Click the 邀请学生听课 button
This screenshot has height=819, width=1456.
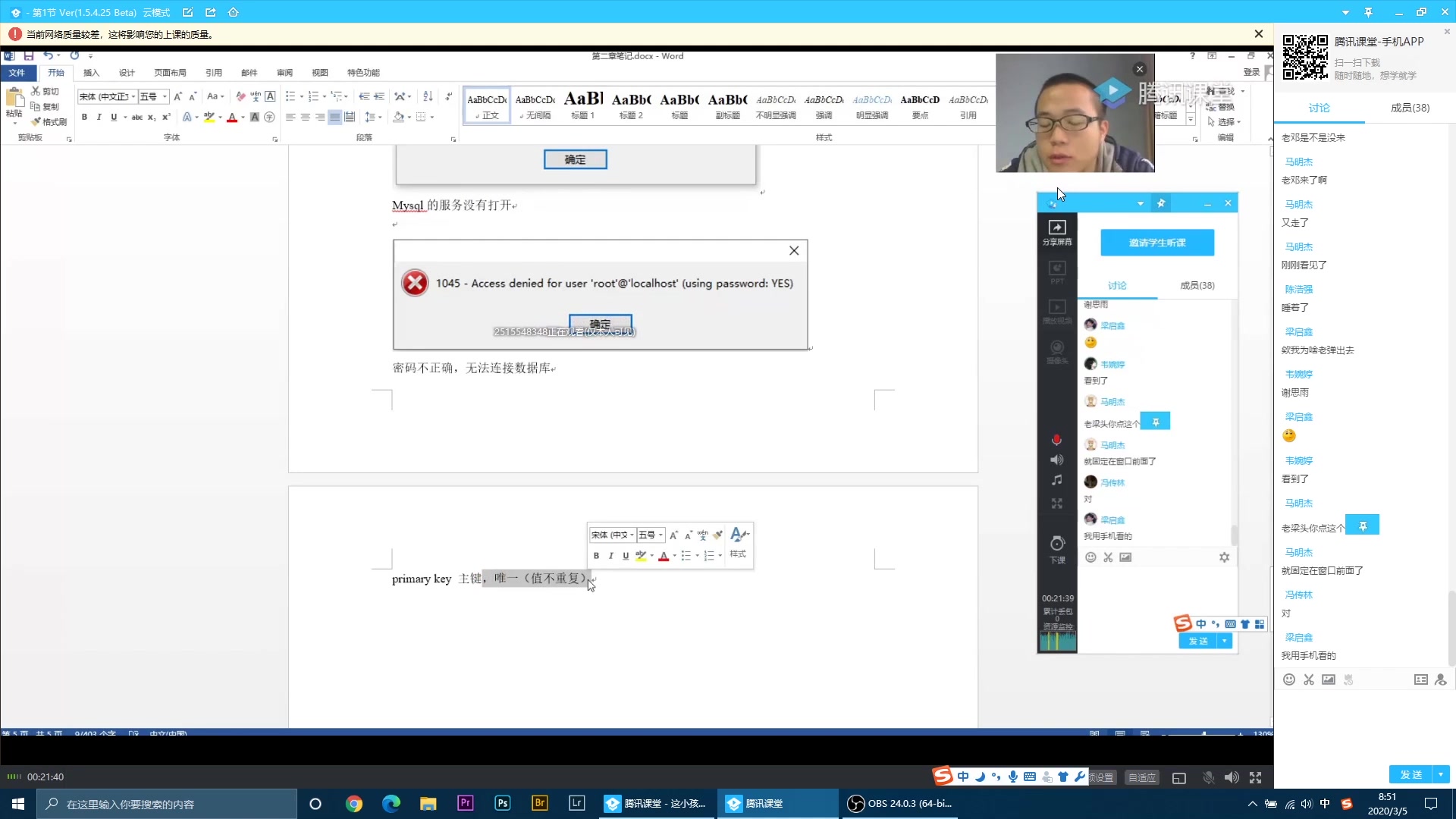tap(1156, 243)
